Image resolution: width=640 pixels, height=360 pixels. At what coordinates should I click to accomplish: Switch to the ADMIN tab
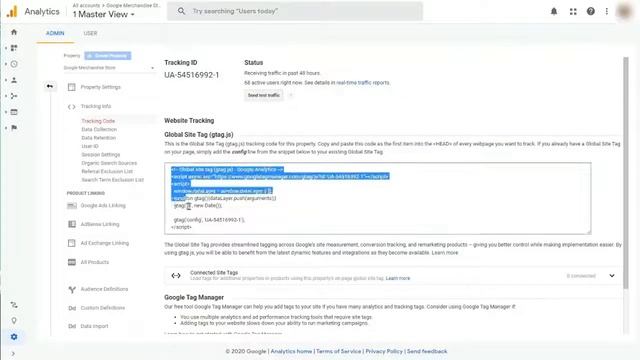[x=55, y=33]
